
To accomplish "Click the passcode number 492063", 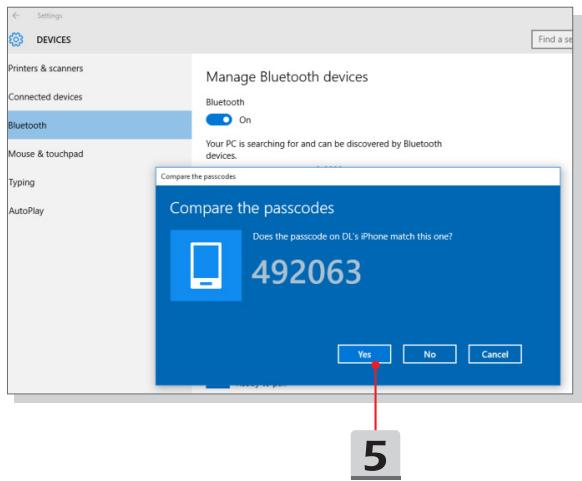I will (306, 272).
